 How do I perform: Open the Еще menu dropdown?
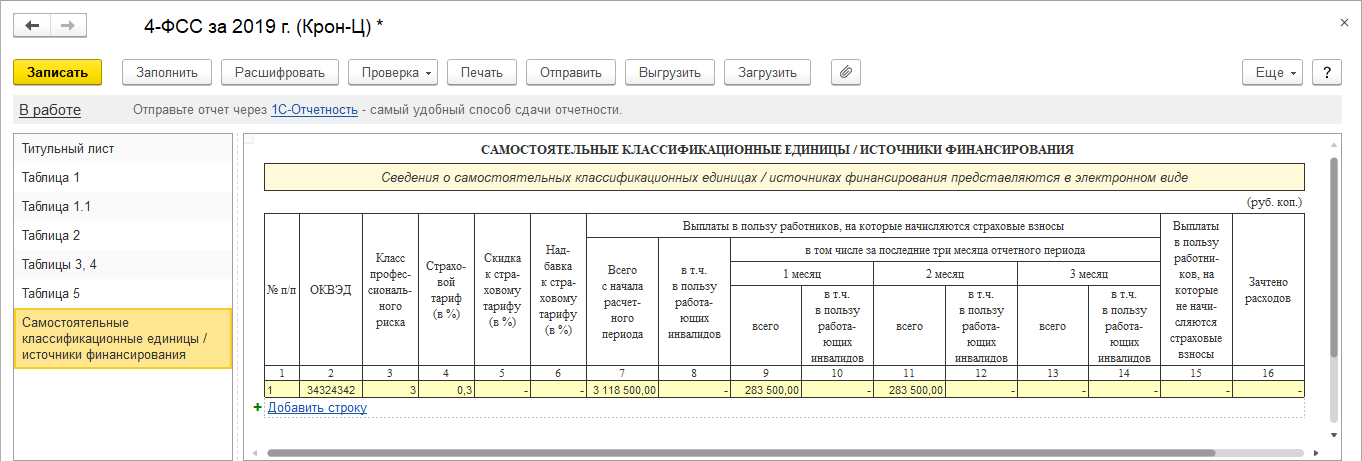1272,72
